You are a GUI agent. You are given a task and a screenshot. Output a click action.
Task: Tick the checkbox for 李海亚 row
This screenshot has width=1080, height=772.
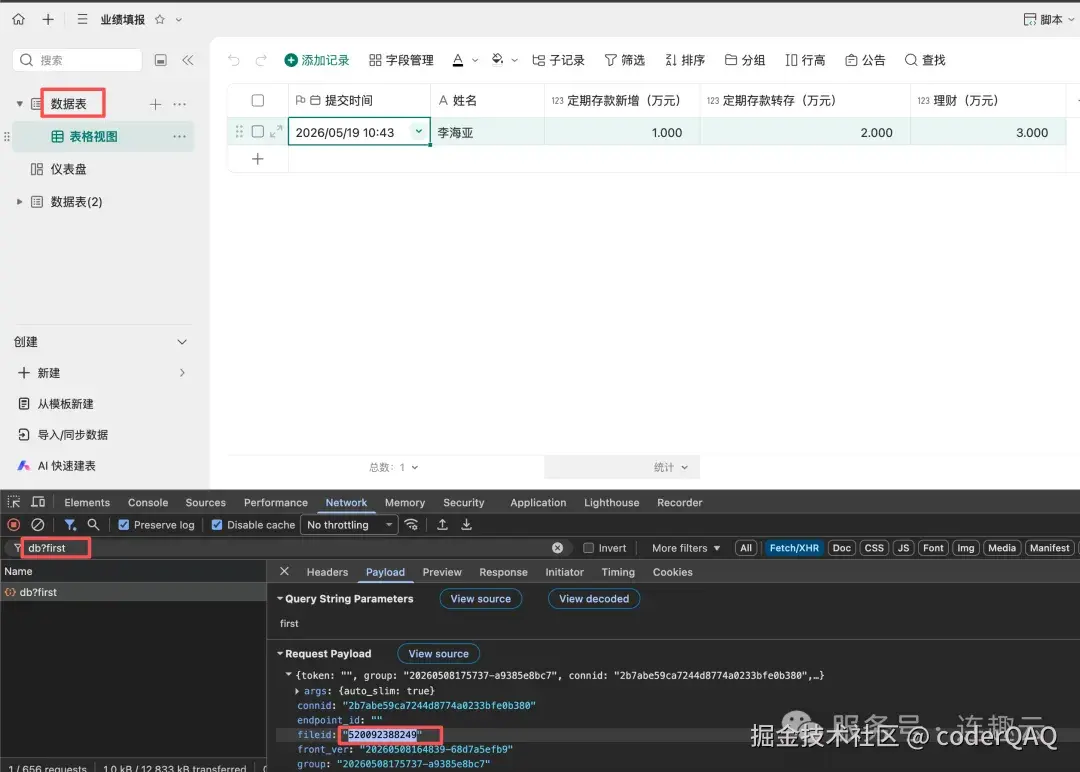[x=258, y=132]
